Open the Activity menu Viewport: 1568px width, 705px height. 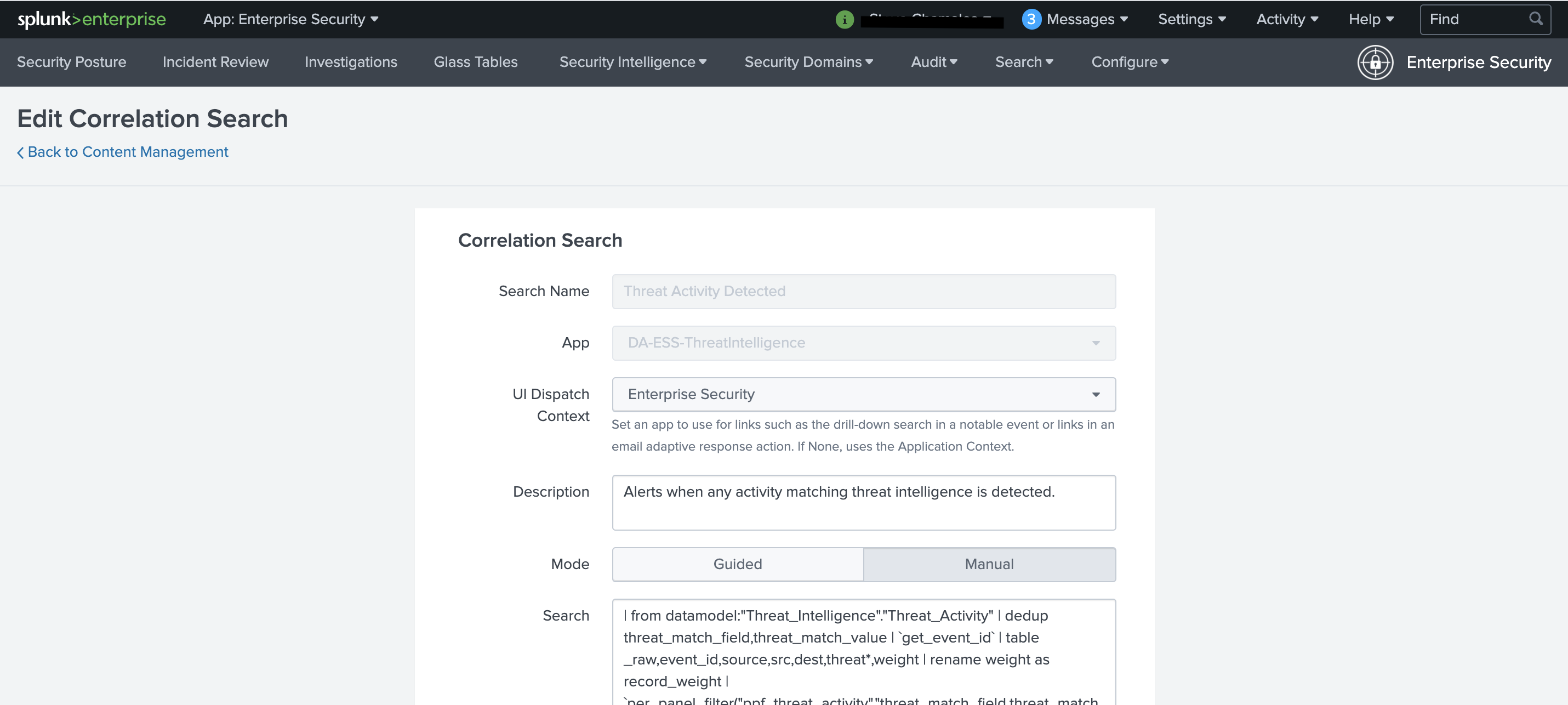point(1287,20)
